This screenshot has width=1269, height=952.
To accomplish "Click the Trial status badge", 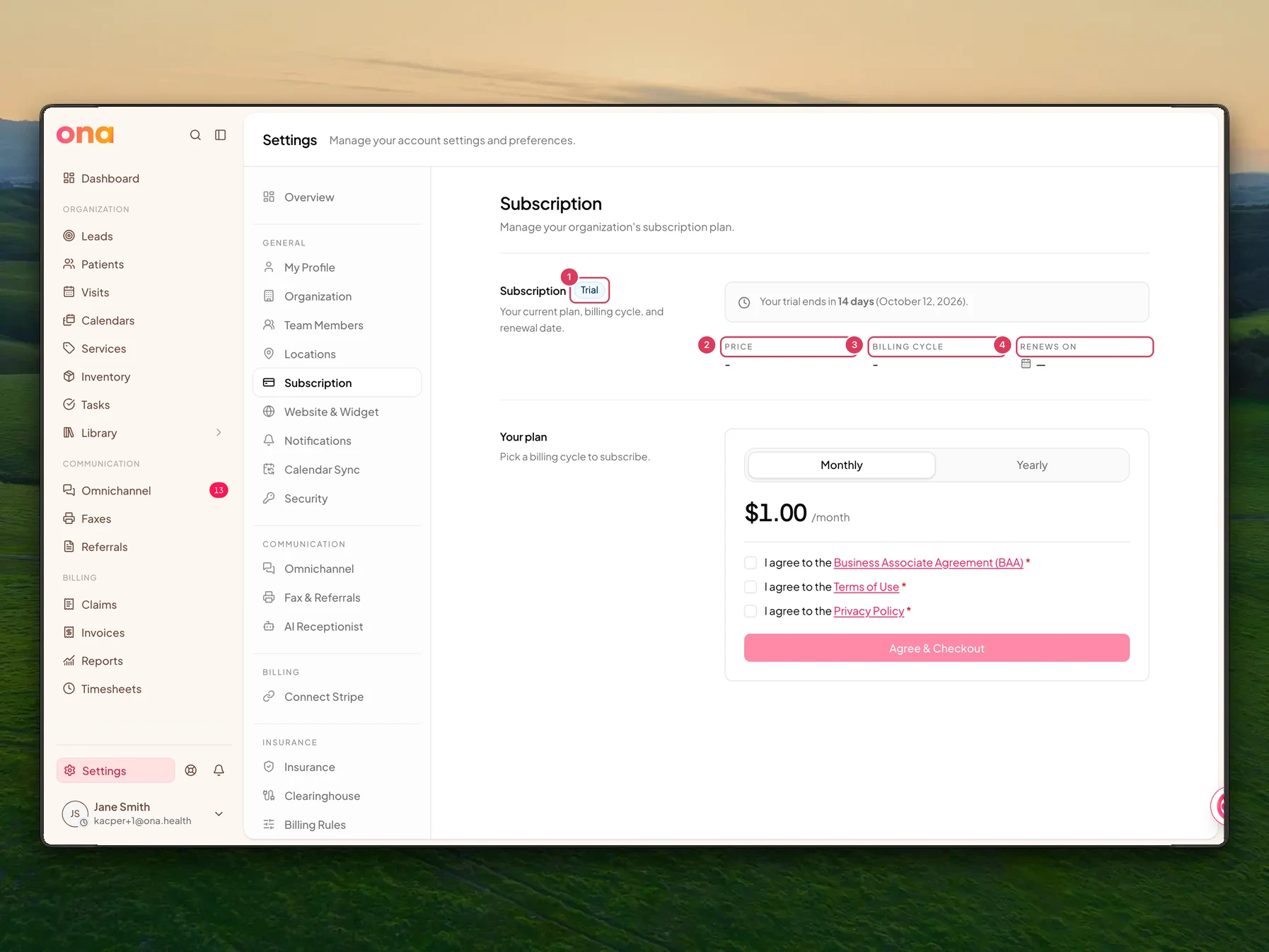I will click(x=589, y=290).
